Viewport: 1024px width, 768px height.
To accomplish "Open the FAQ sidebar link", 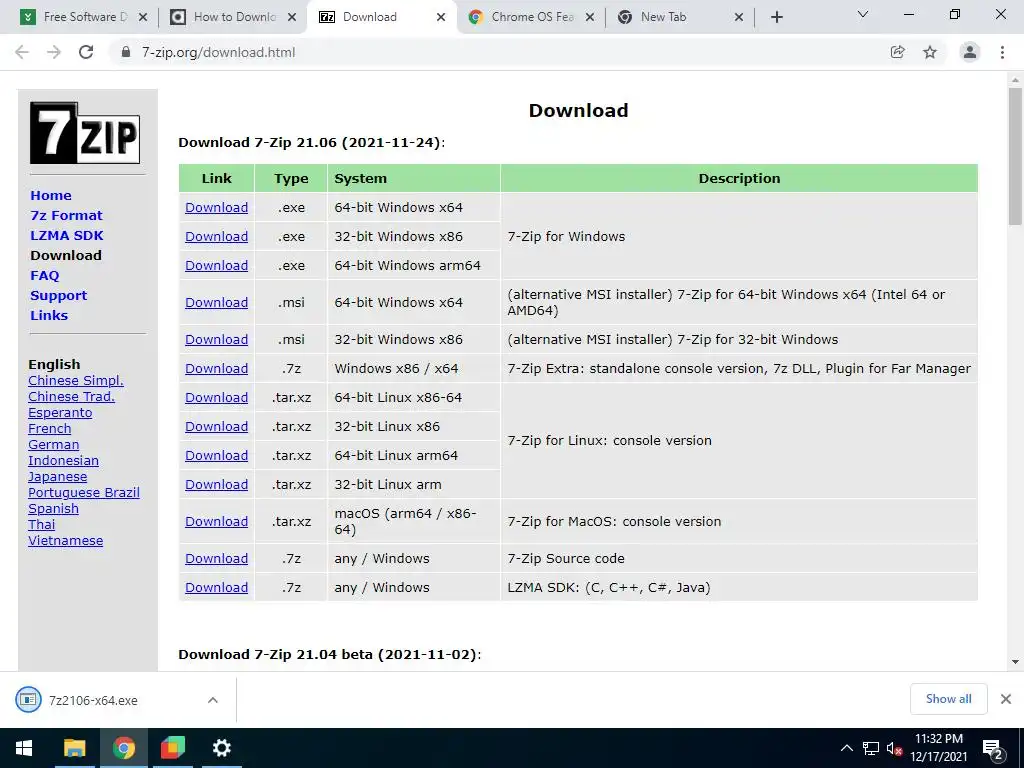I will (44, 276).
